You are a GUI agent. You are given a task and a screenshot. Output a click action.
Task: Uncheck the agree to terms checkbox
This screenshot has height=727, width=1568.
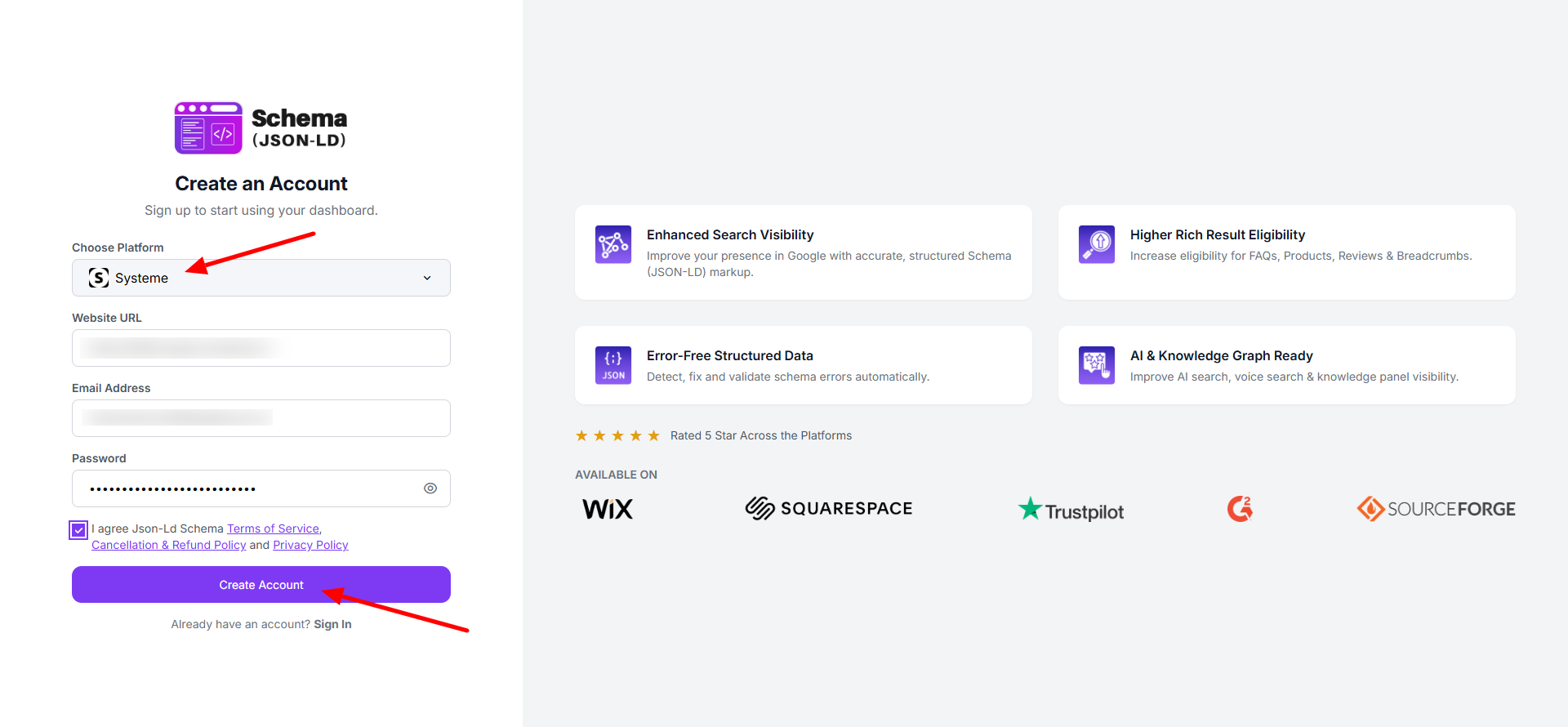78,530
